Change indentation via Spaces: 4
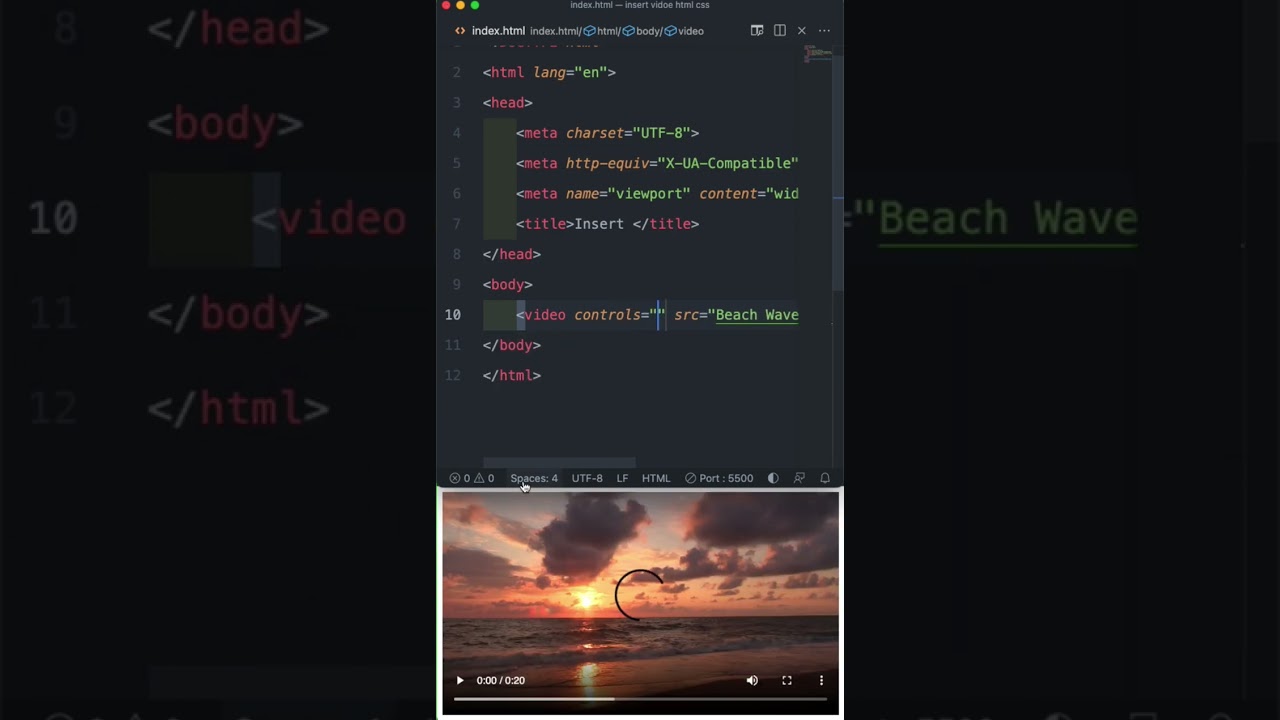The height and width of the screenshot is (720, 1280). tap(534, 478)
